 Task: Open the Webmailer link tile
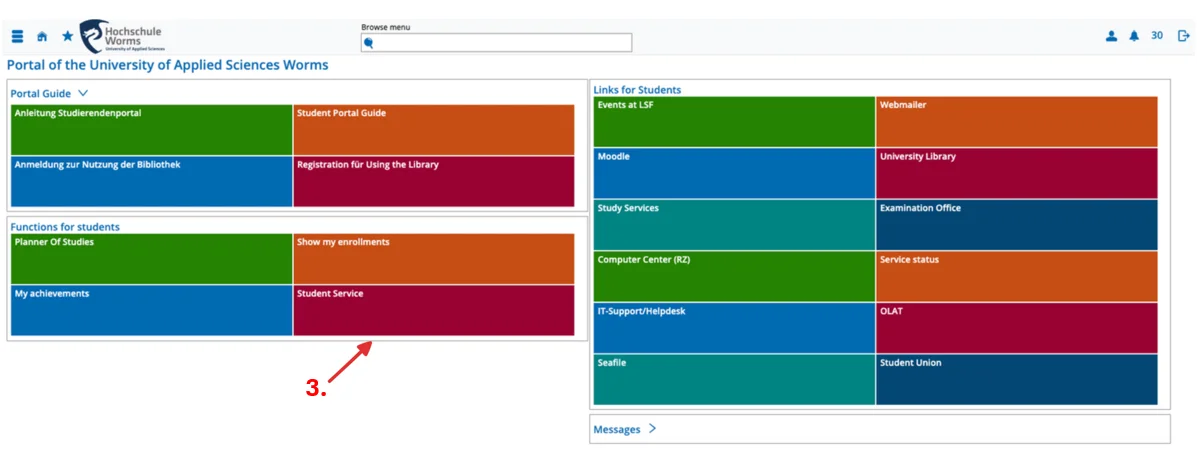point(1016,122)
